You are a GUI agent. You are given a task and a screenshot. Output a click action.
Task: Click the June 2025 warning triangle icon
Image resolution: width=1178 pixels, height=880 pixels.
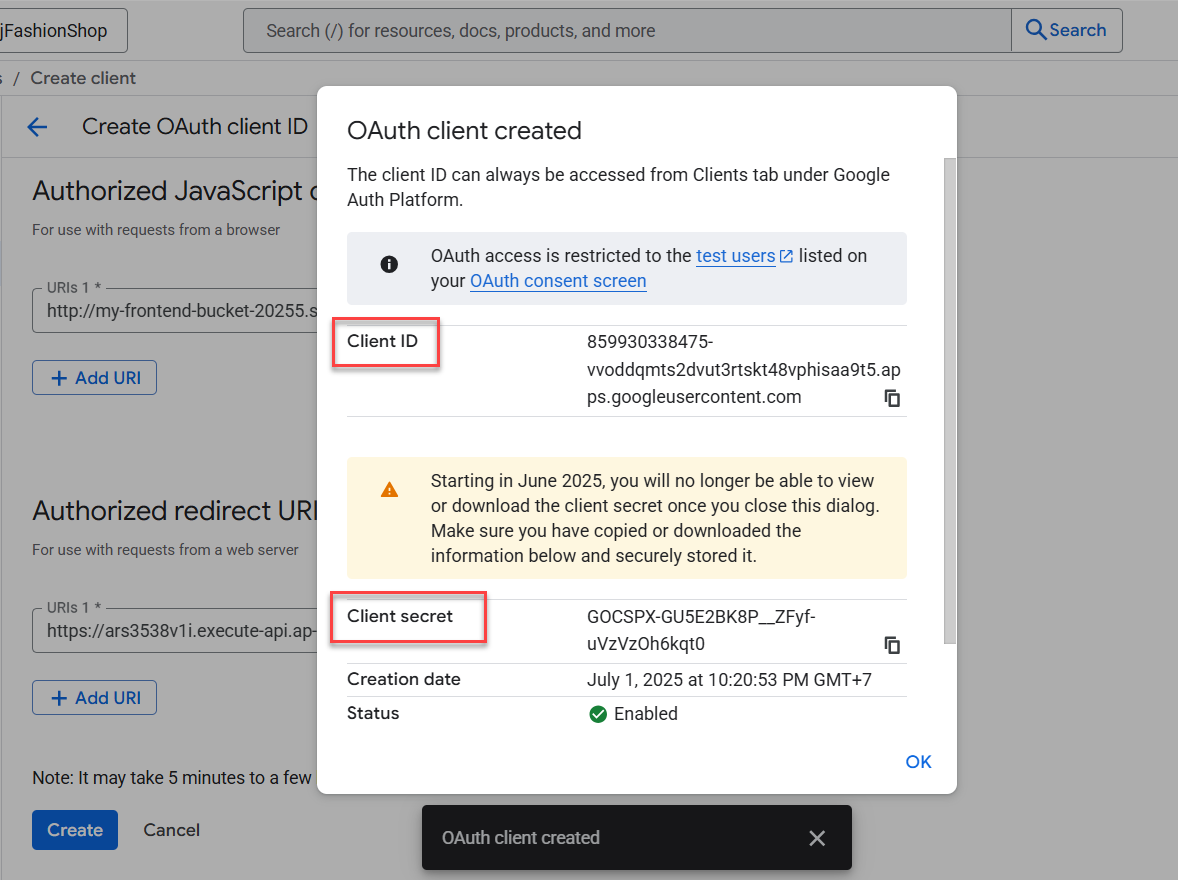point(389,490)
